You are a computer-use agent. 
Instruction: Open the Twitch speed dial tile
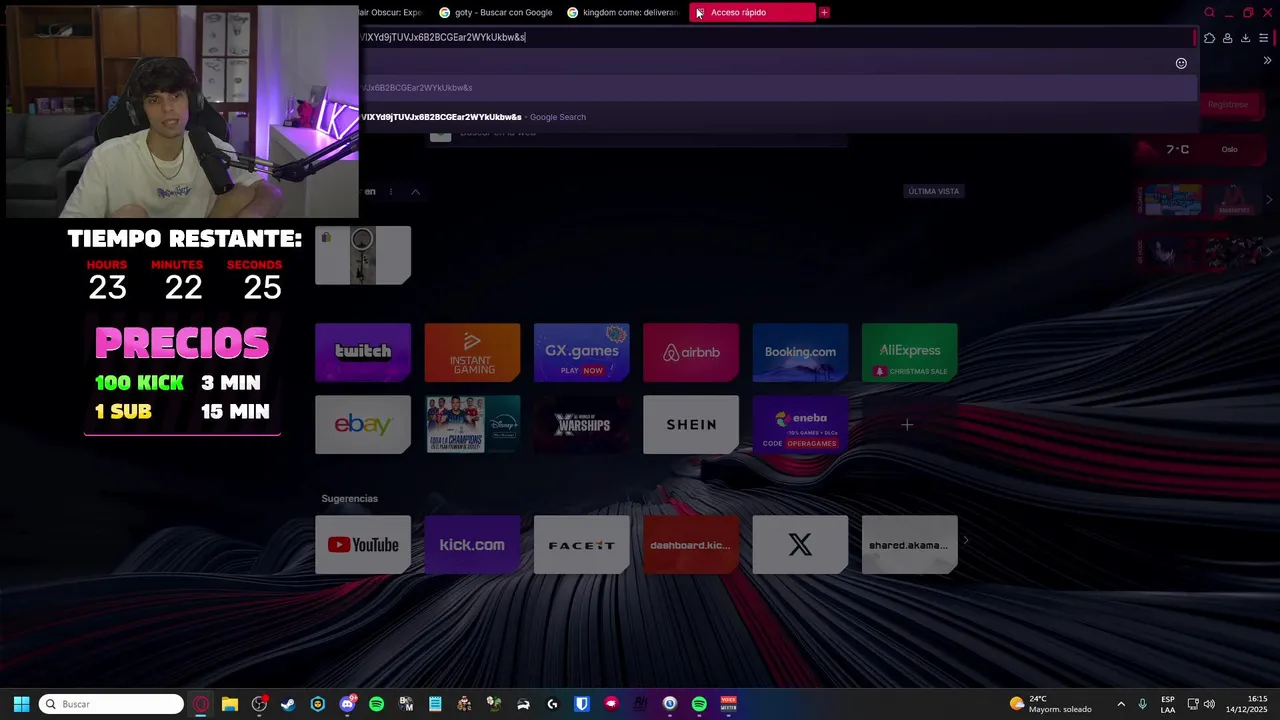[363, 352]
